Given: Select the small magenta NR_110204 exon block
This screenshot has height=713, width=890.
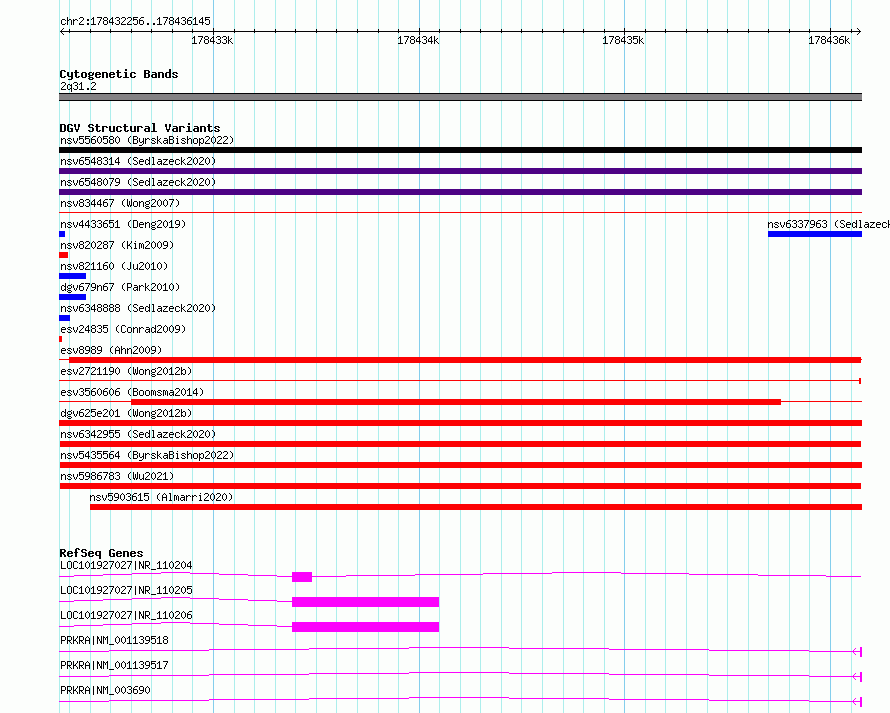Looking at the screenshot, I should (x=302, y=577).
